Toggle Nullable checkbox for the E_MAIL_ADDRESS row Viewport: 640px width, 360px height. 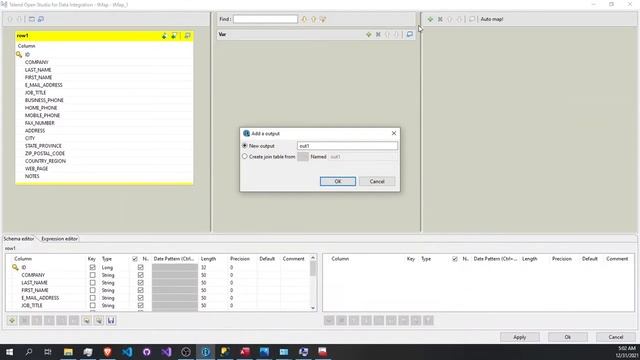pyautogui.click(x=140, y=298)
